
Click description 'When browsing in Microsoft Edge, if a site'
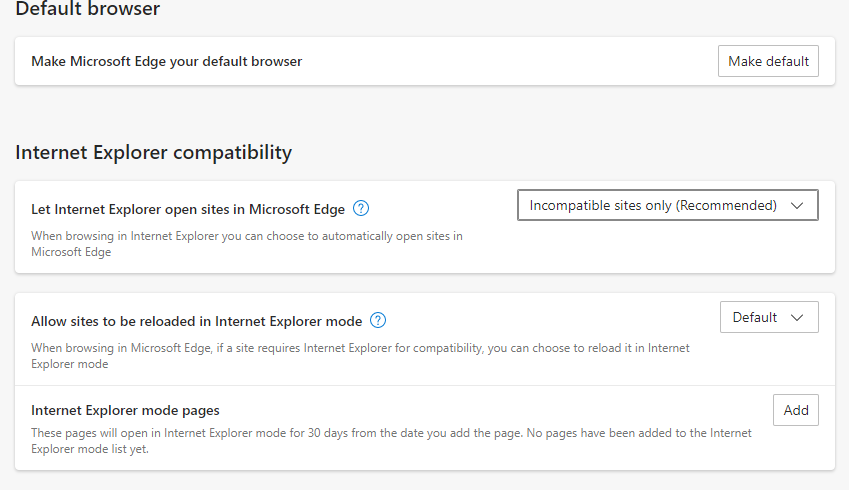pos(360,356)
